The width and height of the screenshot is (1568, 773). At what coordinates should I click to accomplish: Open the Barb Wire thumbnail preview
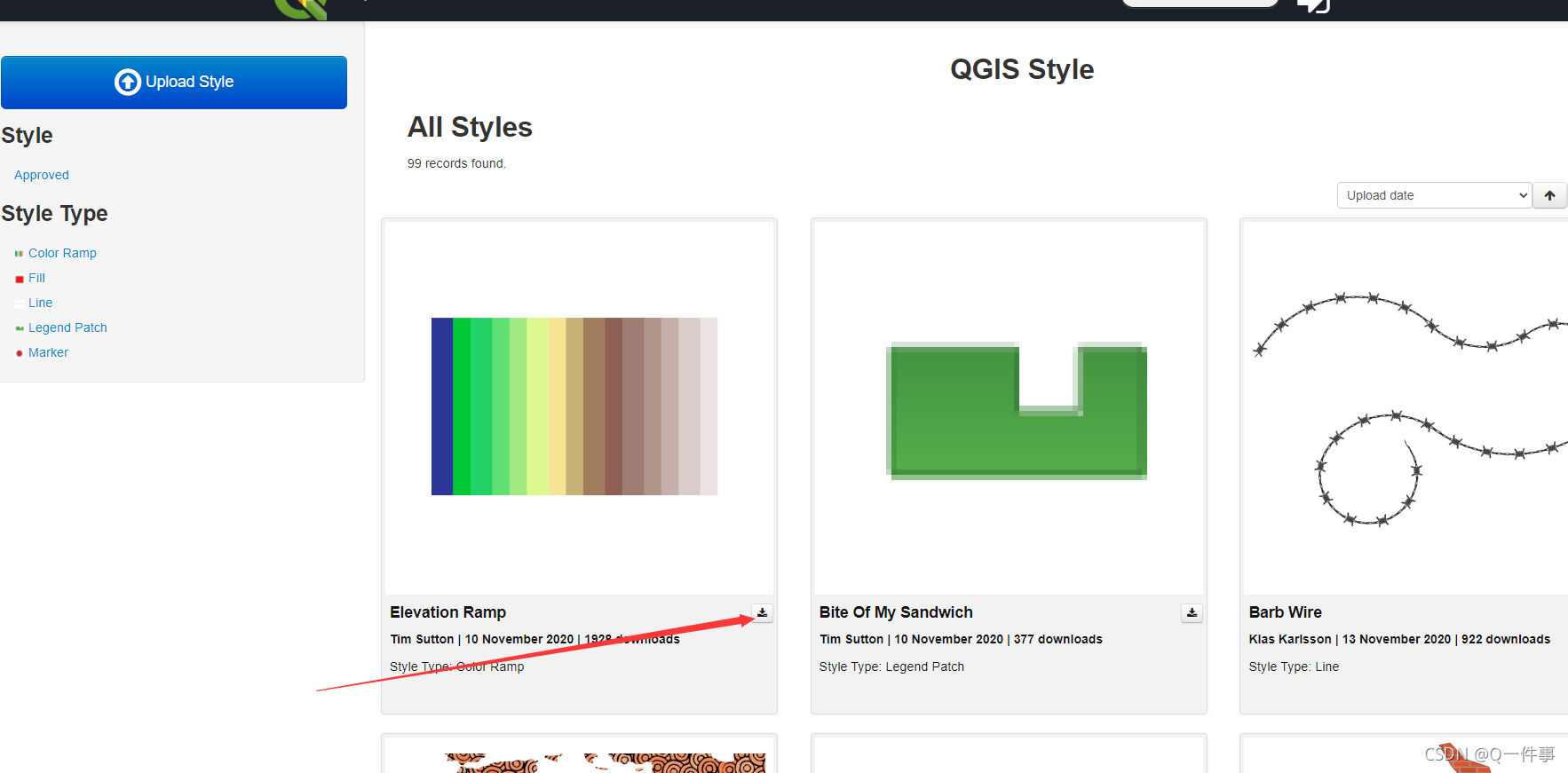pos(1406,408)
